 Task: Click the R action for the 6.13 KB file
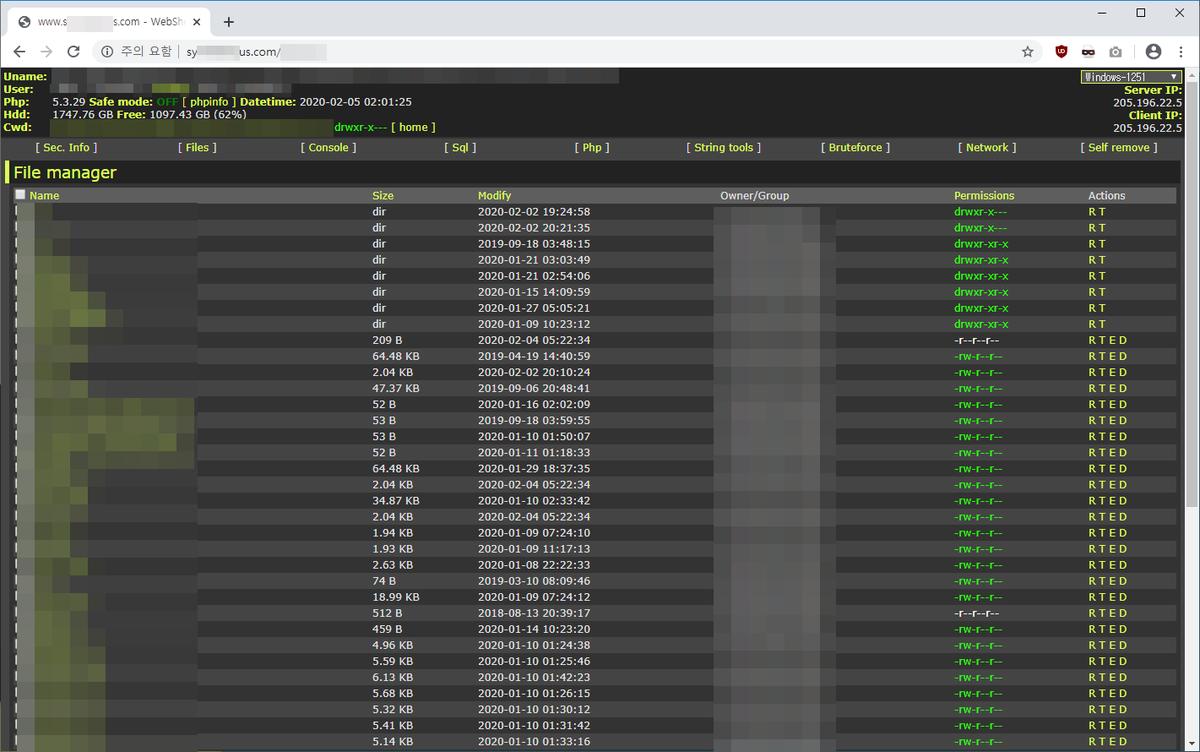click(1092, 677)
